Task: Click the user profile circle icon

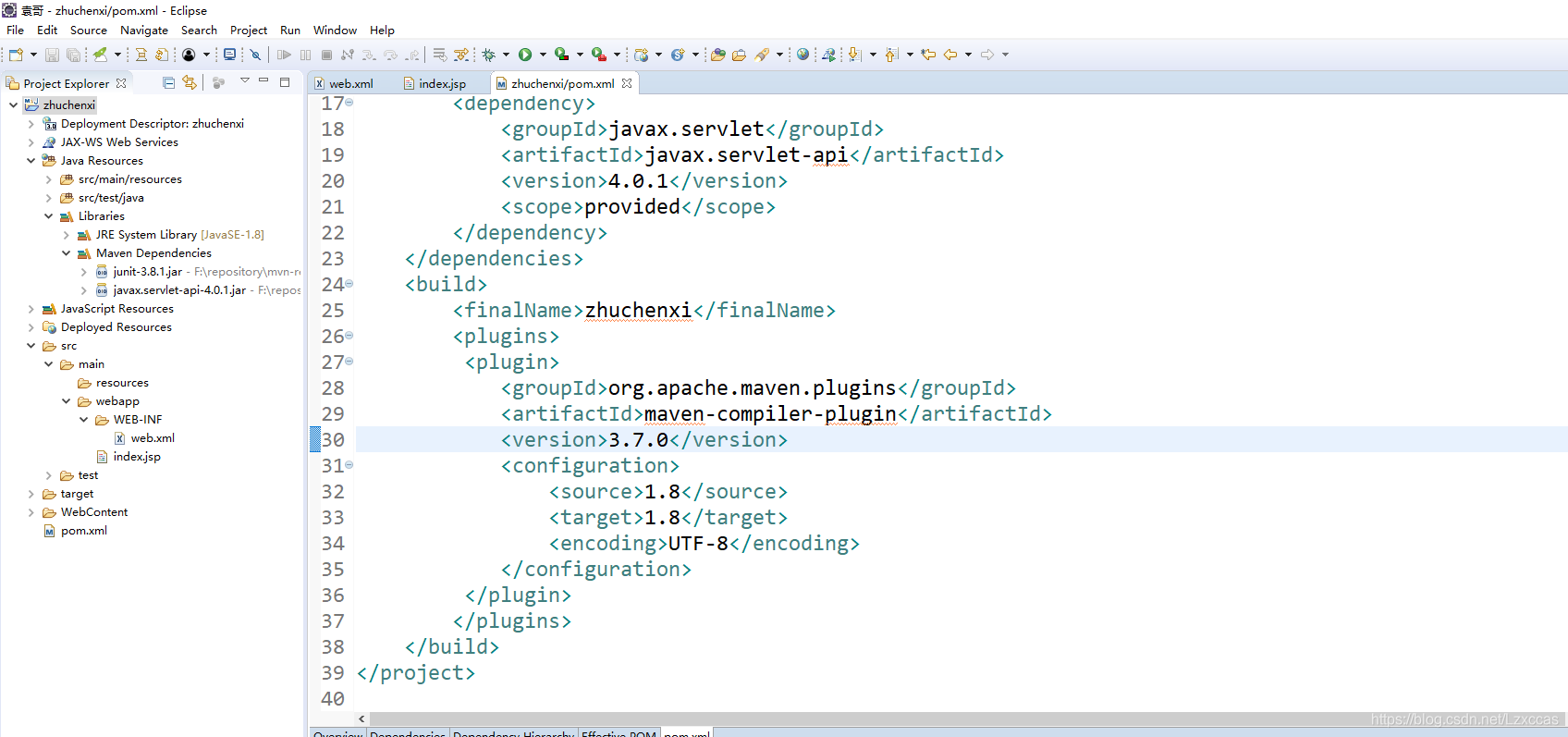Action: tap(189, 55)
